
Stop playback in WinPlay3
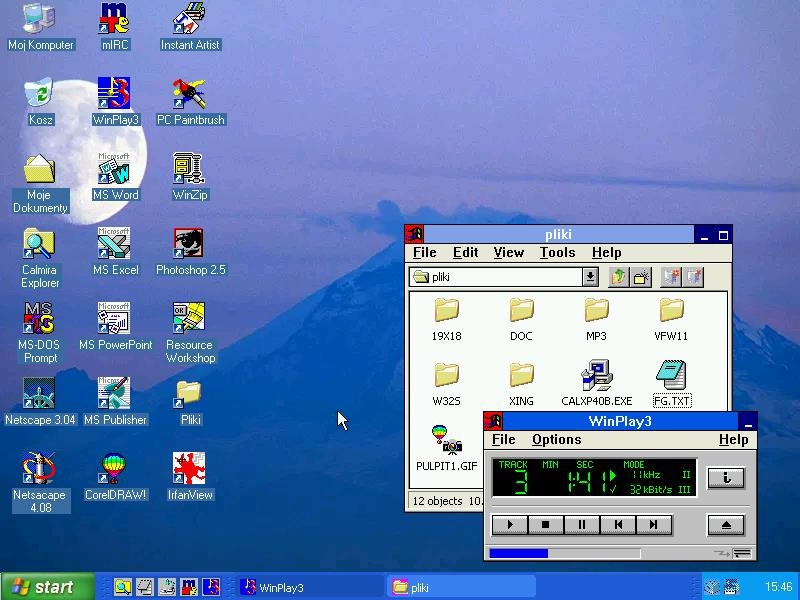[546, 524]
